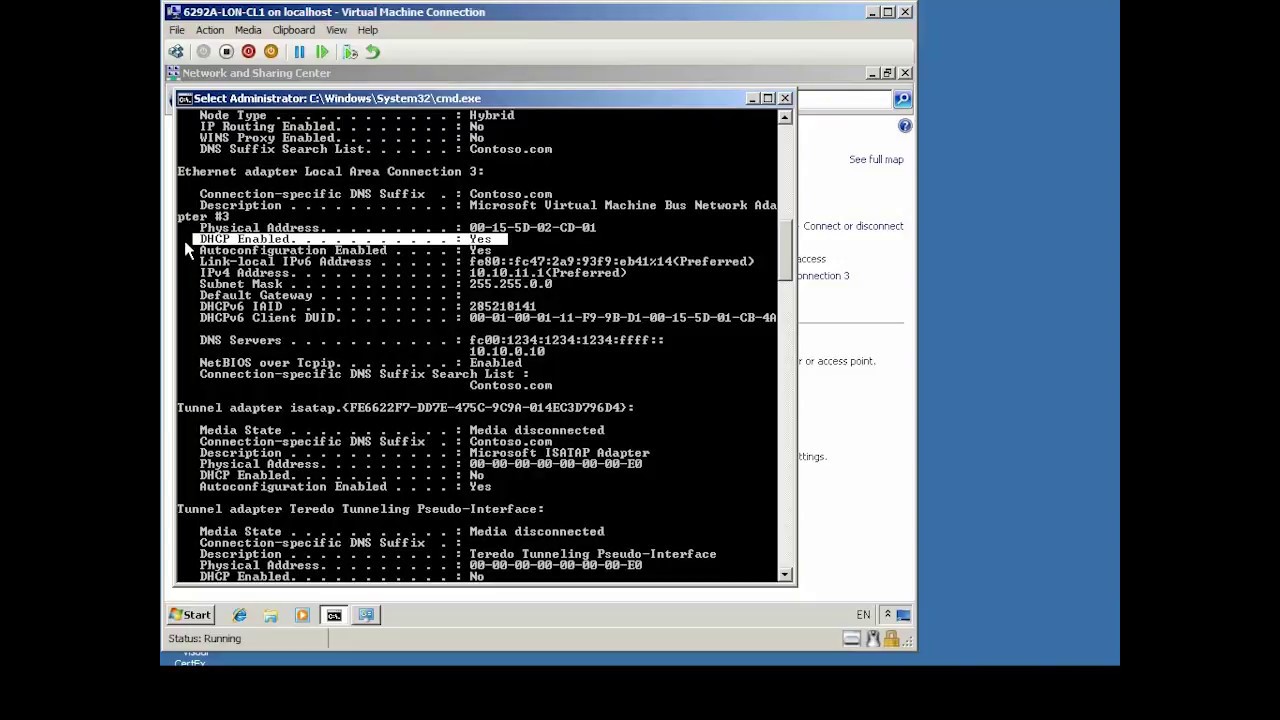Maximize the cmd.exe window
Image resolution: width=1280 pixels, height=720 pixels.
[x=768, y=98]
